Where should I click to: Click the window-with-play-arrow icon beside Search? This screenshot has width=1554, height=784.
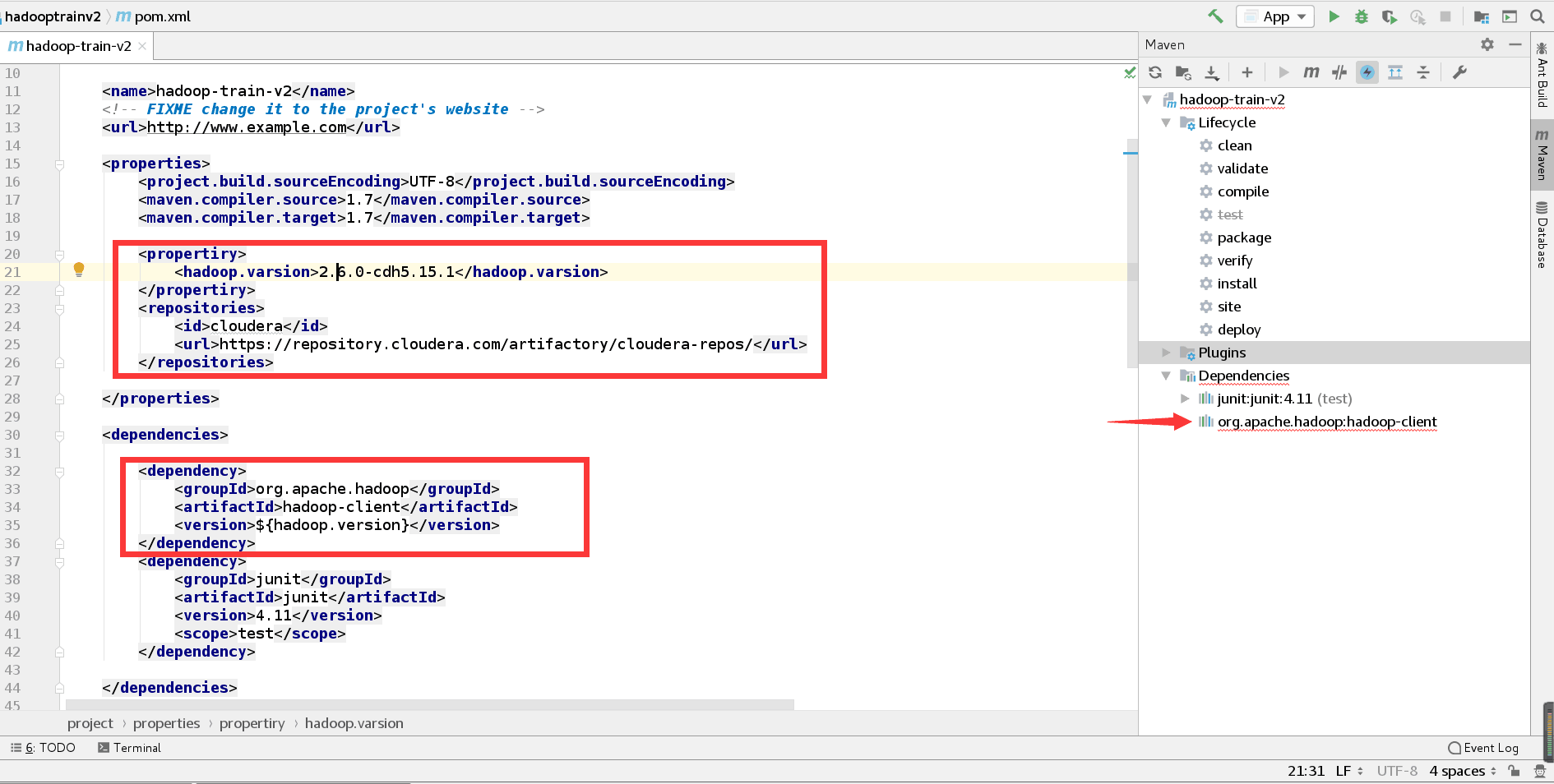pyautogui.click(x=1510, y=16)
